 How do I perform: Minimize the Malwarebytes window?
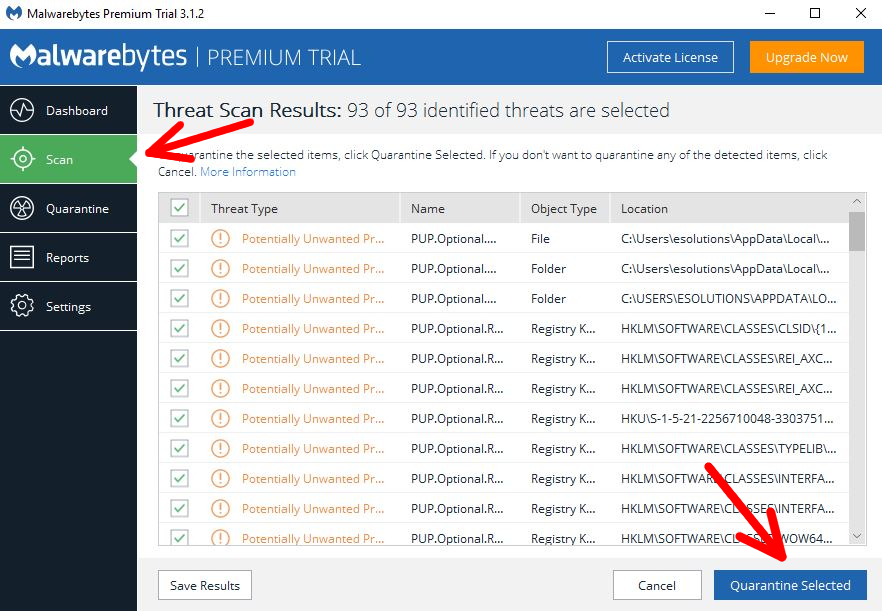(770, 13)
